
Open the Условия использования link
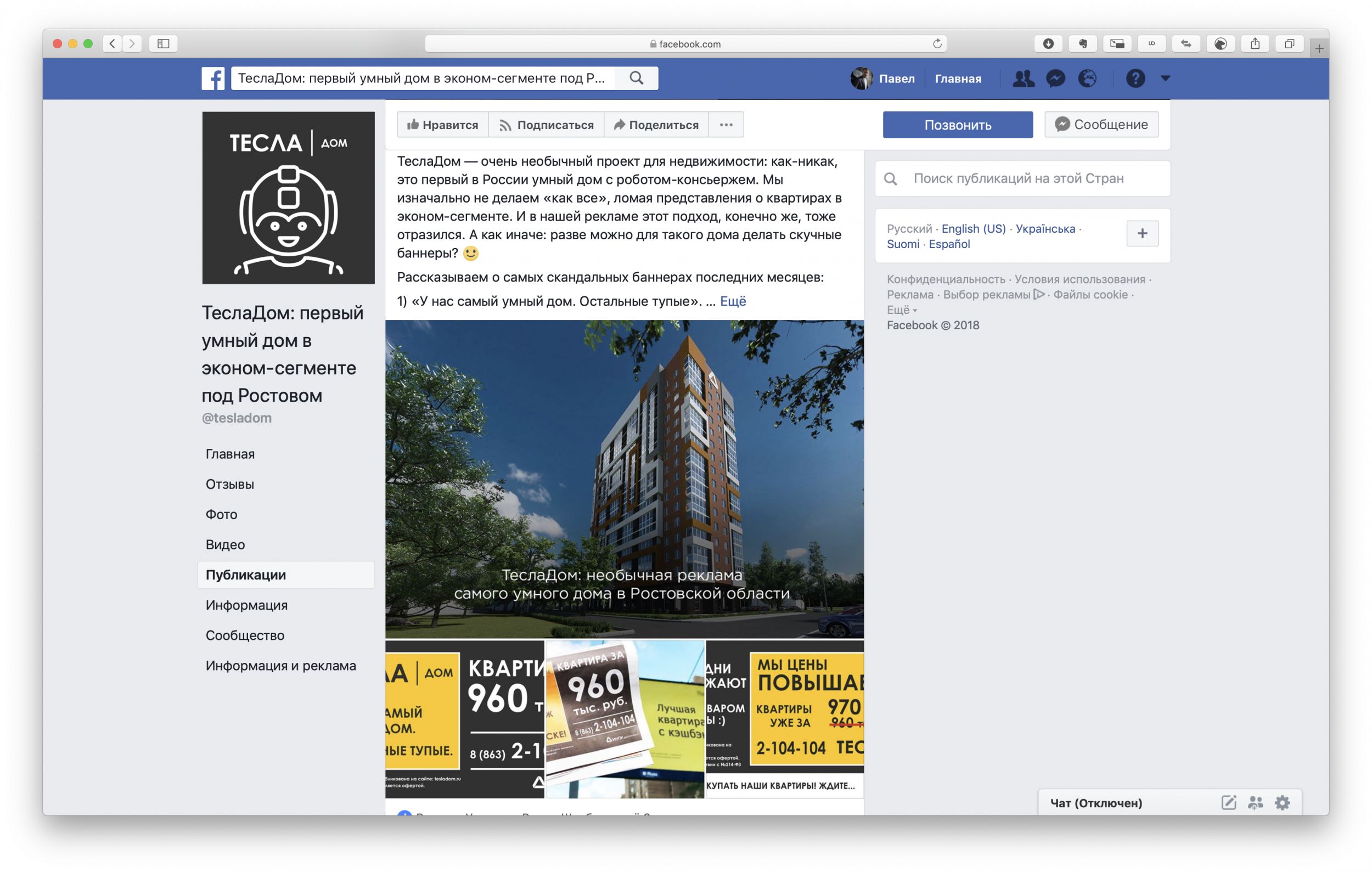[x=1079, y=279]
